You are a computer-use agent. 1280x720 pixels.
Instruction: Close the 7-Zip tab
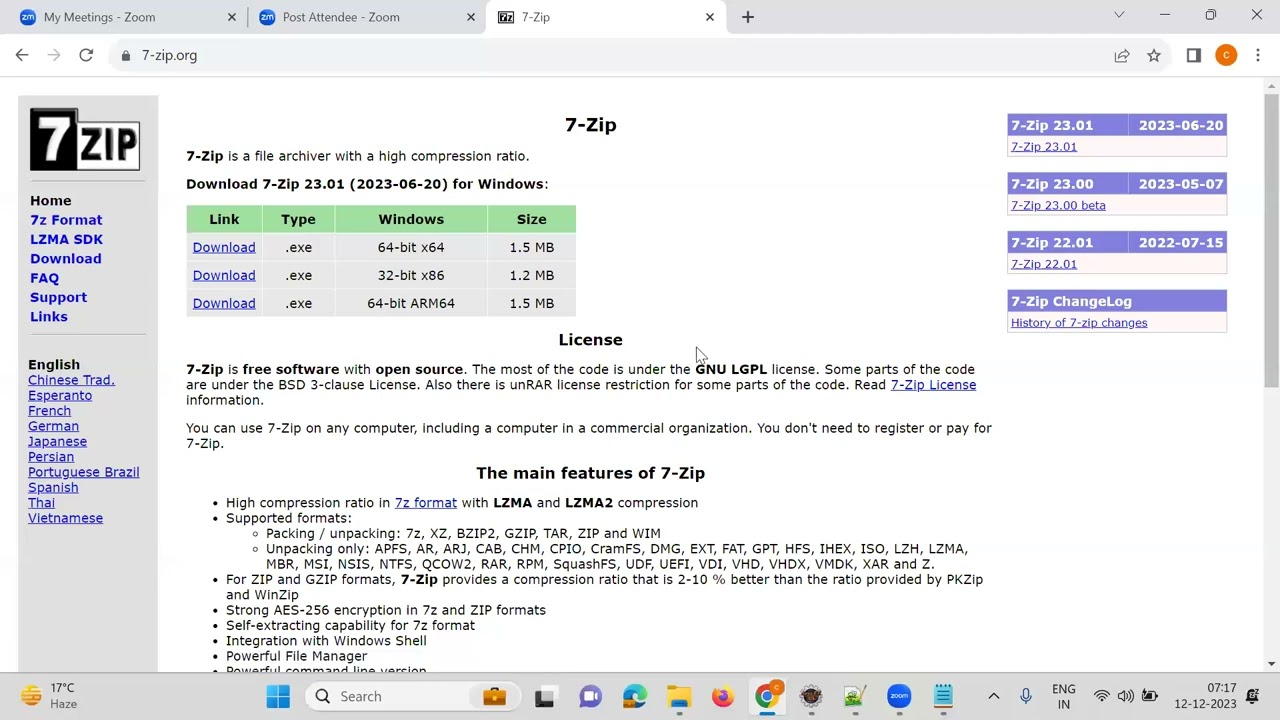710,17
